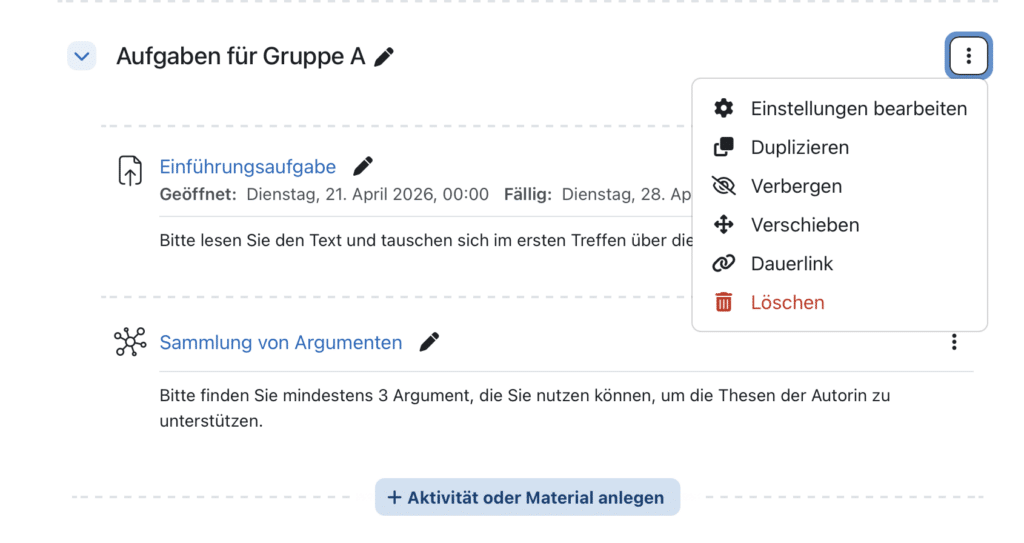Click the trash icon in the section menu

(723, 302)
